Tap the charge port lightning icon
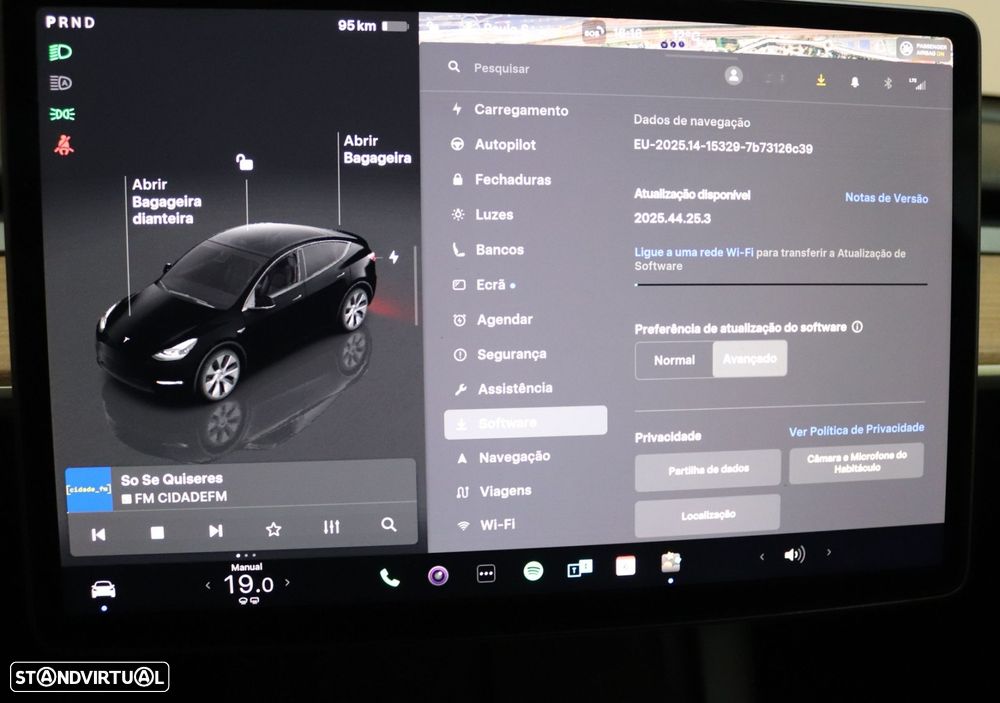The height and width of the screenshot is (703, 1000). (394, 256)
